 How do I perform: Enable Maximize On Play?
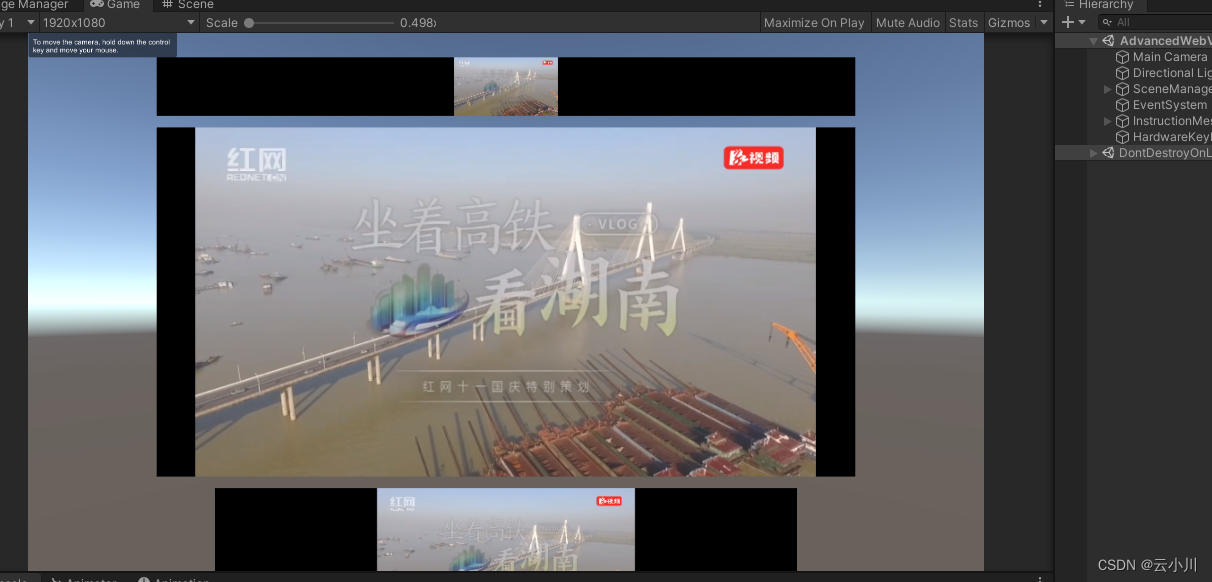815,22
